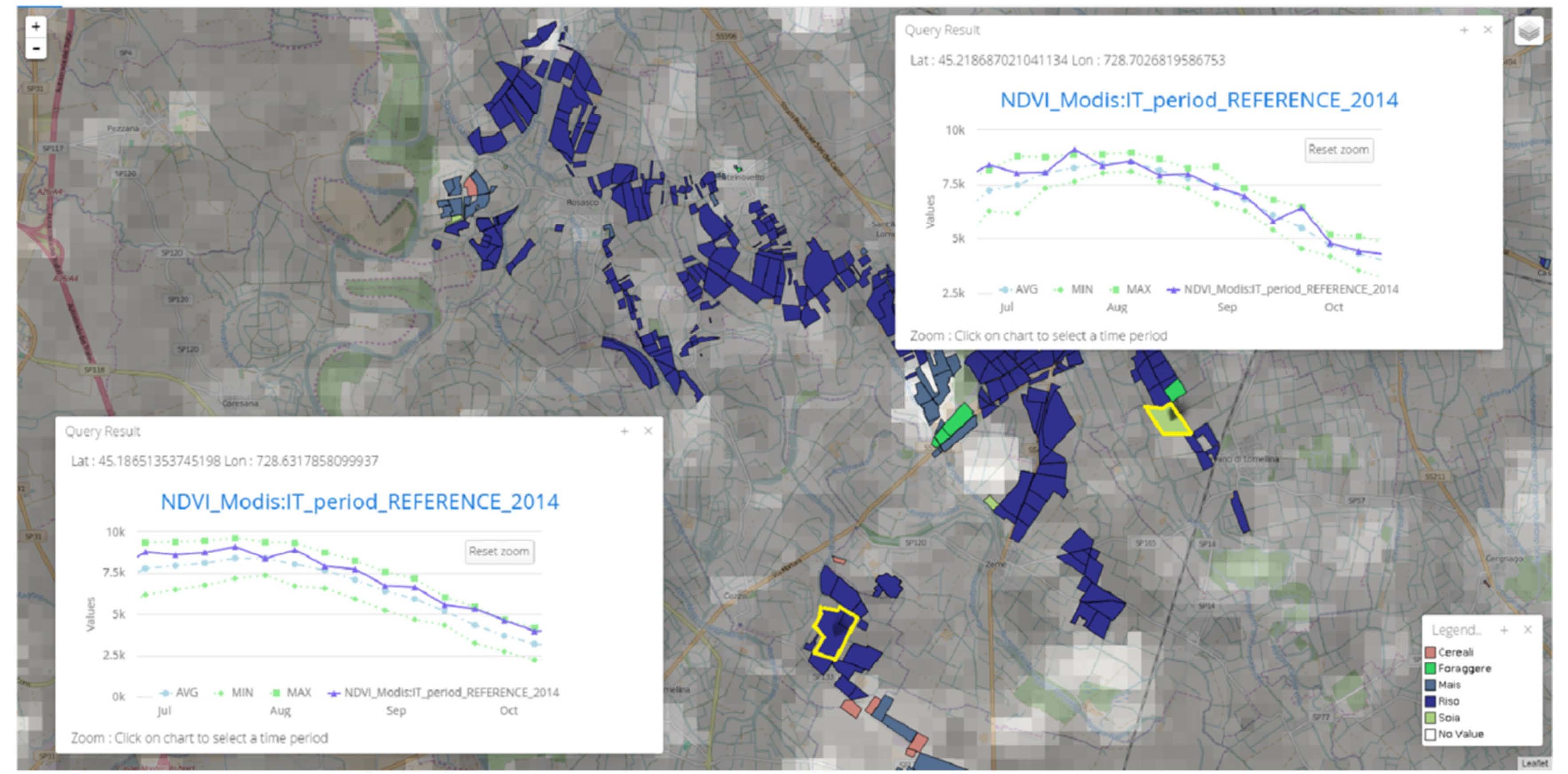Image resolution: width=1568 pixels, height=774 pixels.
Task: Toggle AVG series in lower chart legend
Action: point(178,692)
